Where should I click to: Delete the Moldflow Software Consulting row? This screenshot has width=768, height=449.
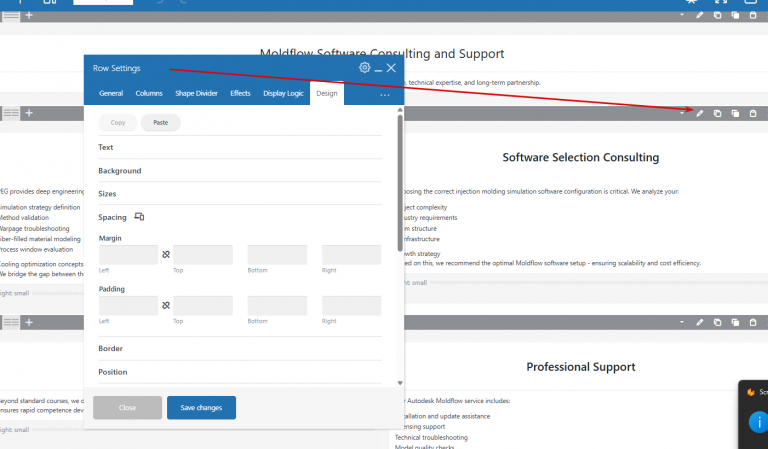click(753, 15)
